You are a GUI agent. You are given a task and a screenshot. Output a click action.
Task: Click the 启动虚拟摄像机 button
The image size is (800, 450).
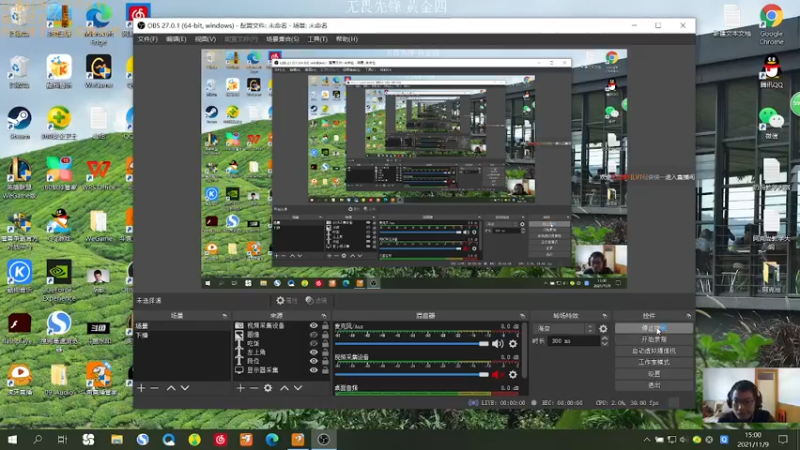click(654, 351)
